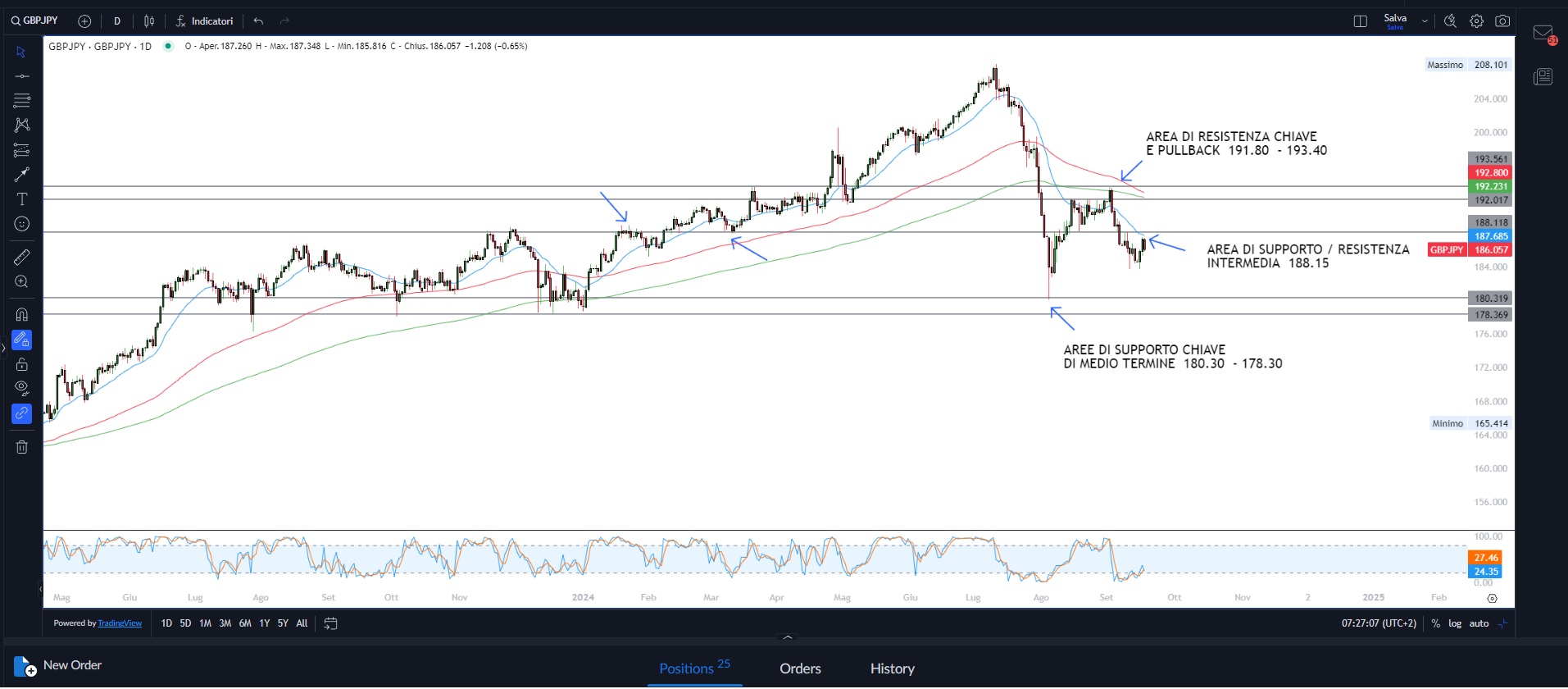1568x689 pixels.
Task: Click the GBPJPY symbol search field
Action: coord(35,21)
